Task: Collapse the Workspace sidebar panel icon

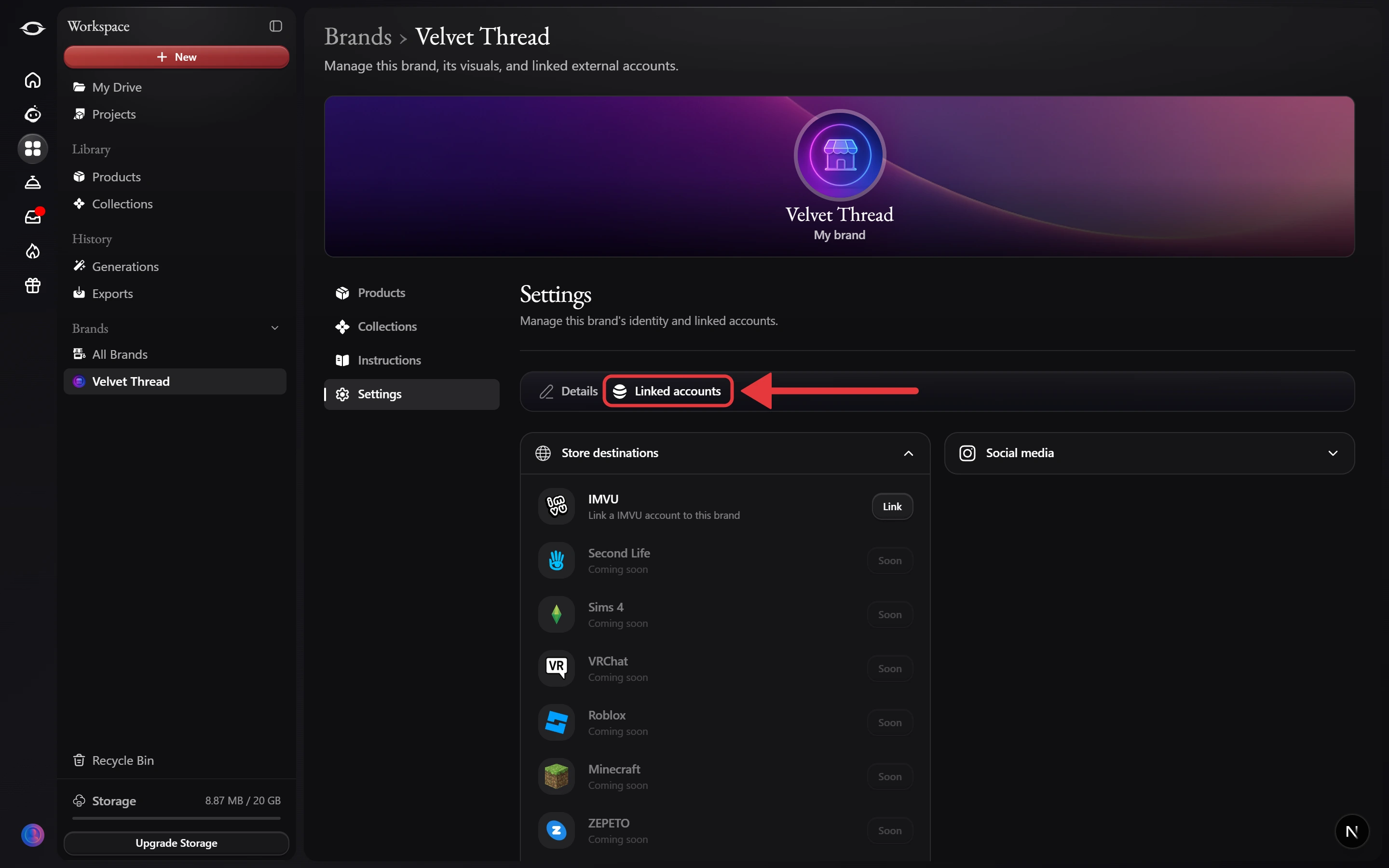Action: tap(275, 26)
